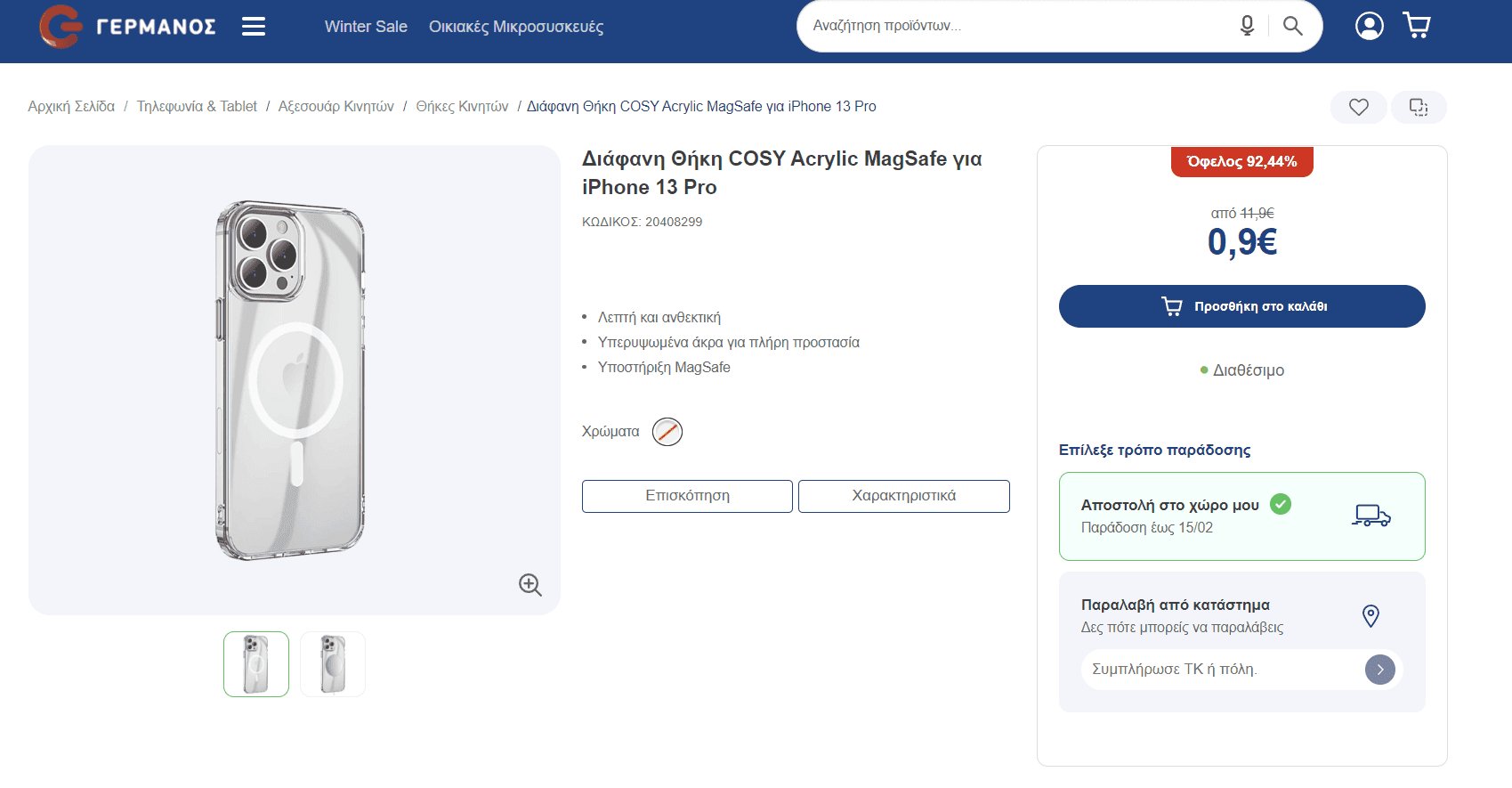
Task: Click the Λεπτή και ανθεκτική bullet
Action: click(659, 318)
